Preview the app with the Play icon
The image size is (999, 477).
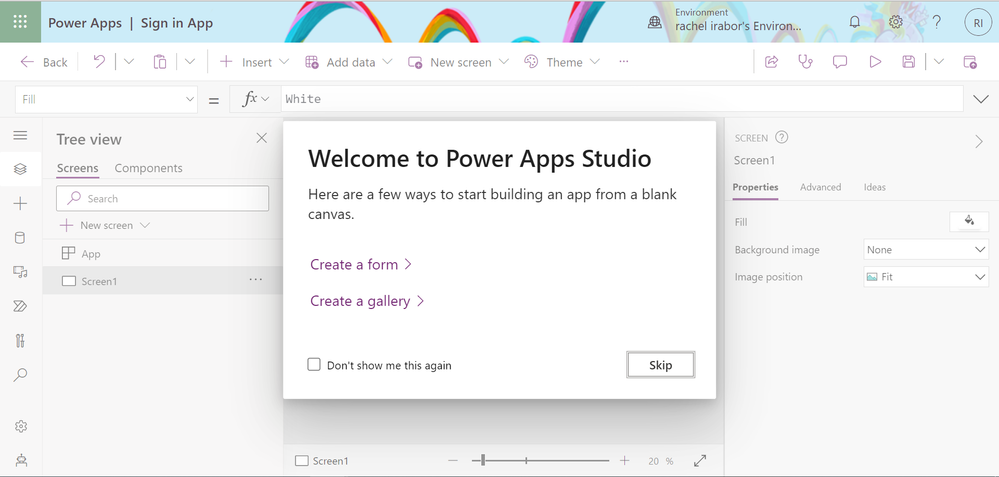(x=875, y=62)
